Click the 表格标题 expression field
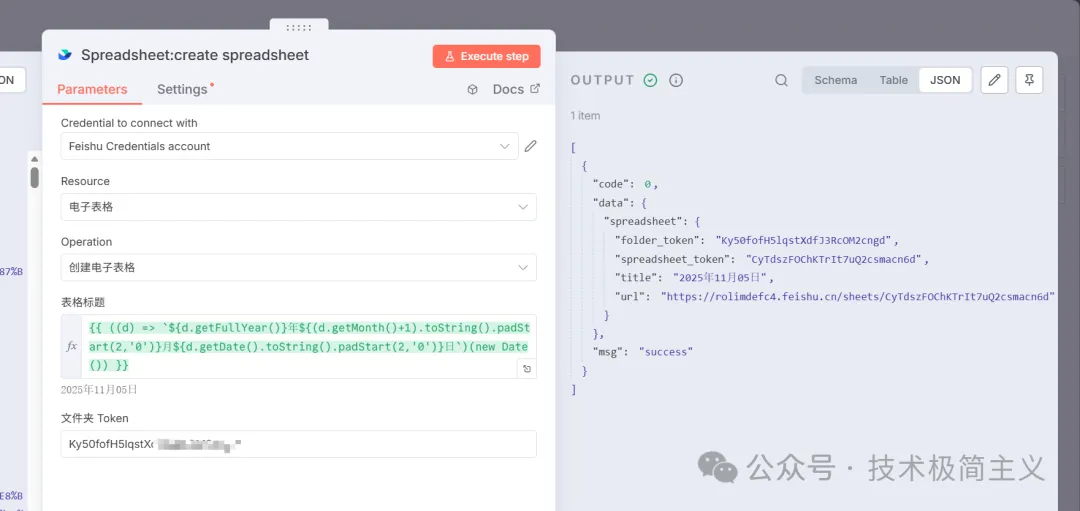Screen dimensions: 1080x511 click(x=309, y=346)
